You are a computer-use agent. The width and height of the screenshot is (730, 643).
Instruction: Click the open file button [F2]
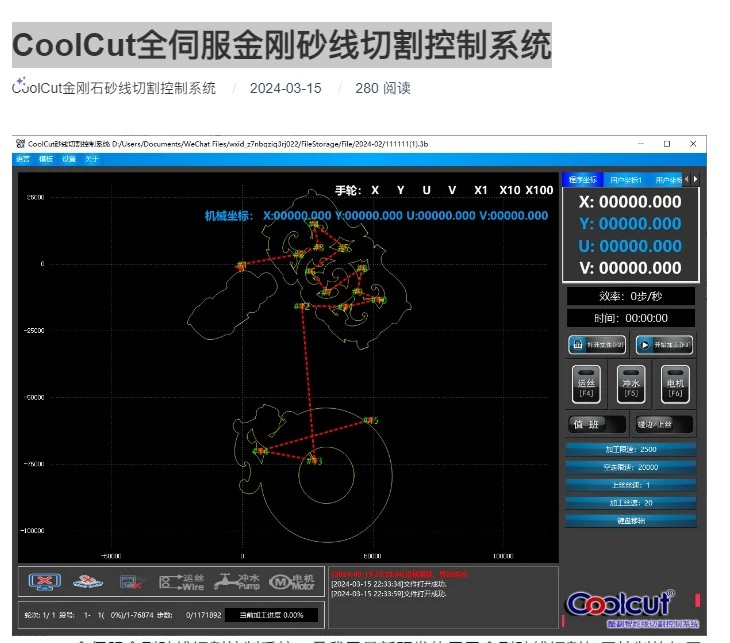[597, 345]
